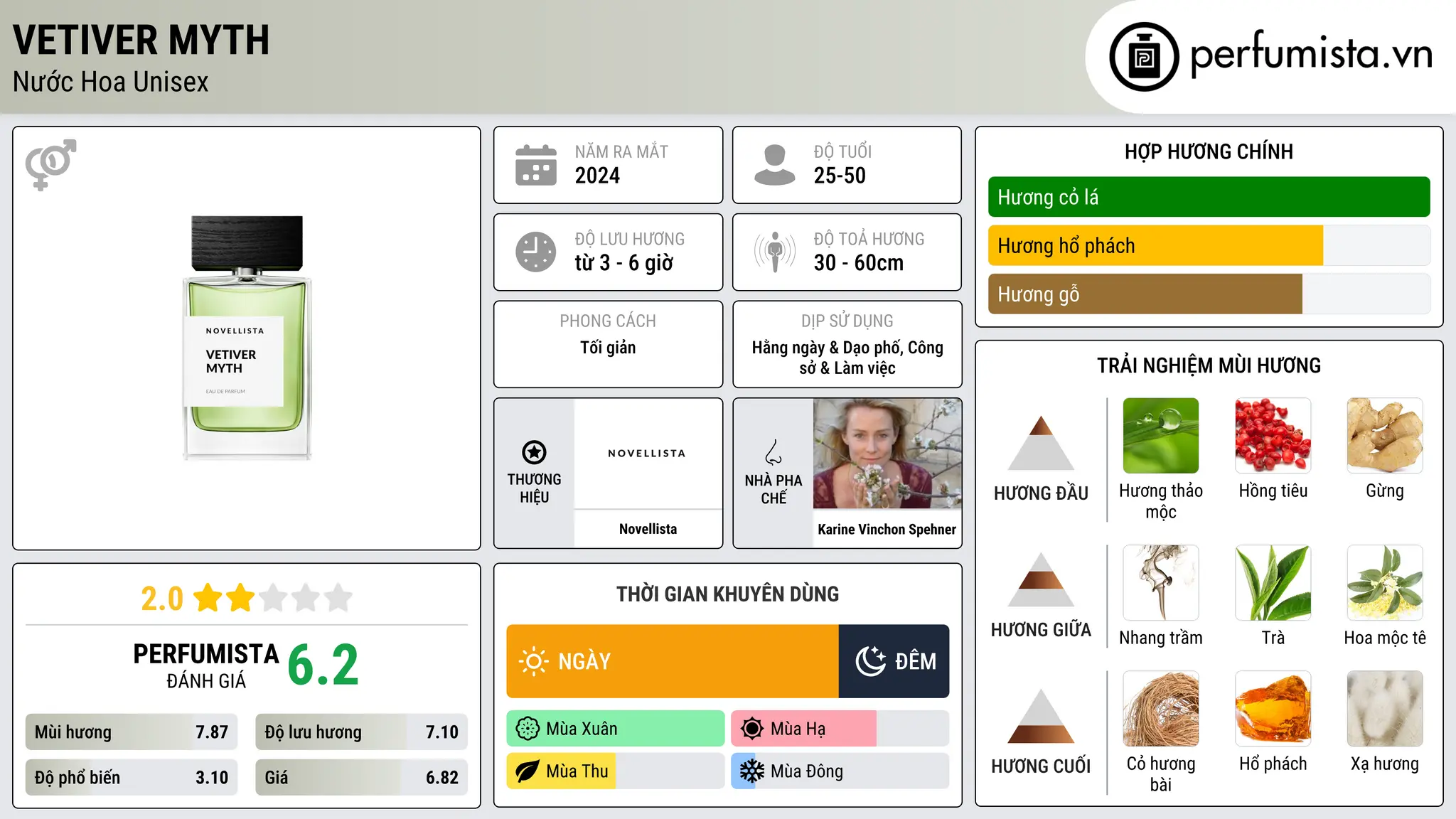Click the Giá 6.82 rating bar
Viewport: 1456px width, 819px height.
361,778
